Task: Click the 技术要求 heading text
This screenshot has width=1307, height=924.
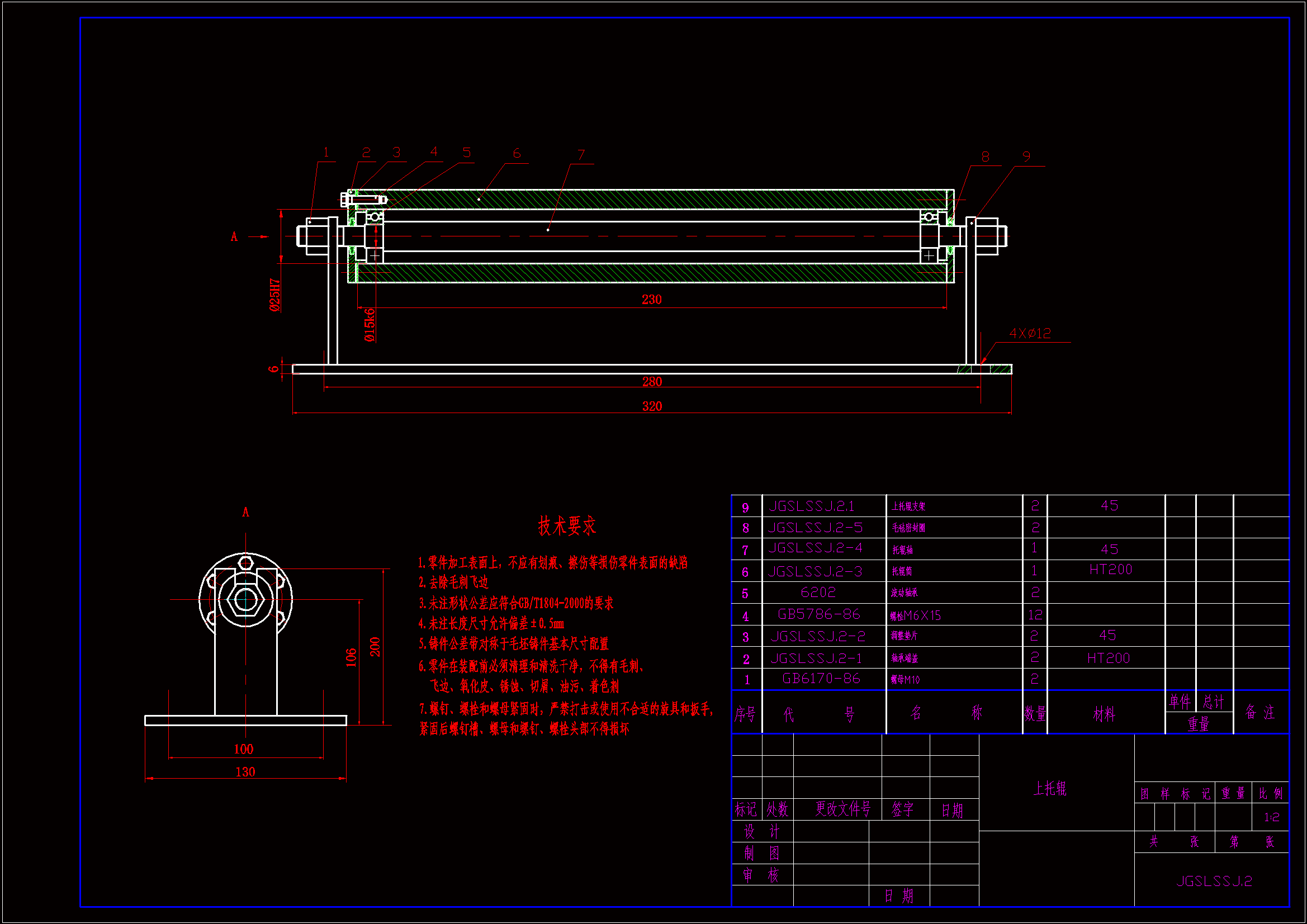Action: pos(567,525)
